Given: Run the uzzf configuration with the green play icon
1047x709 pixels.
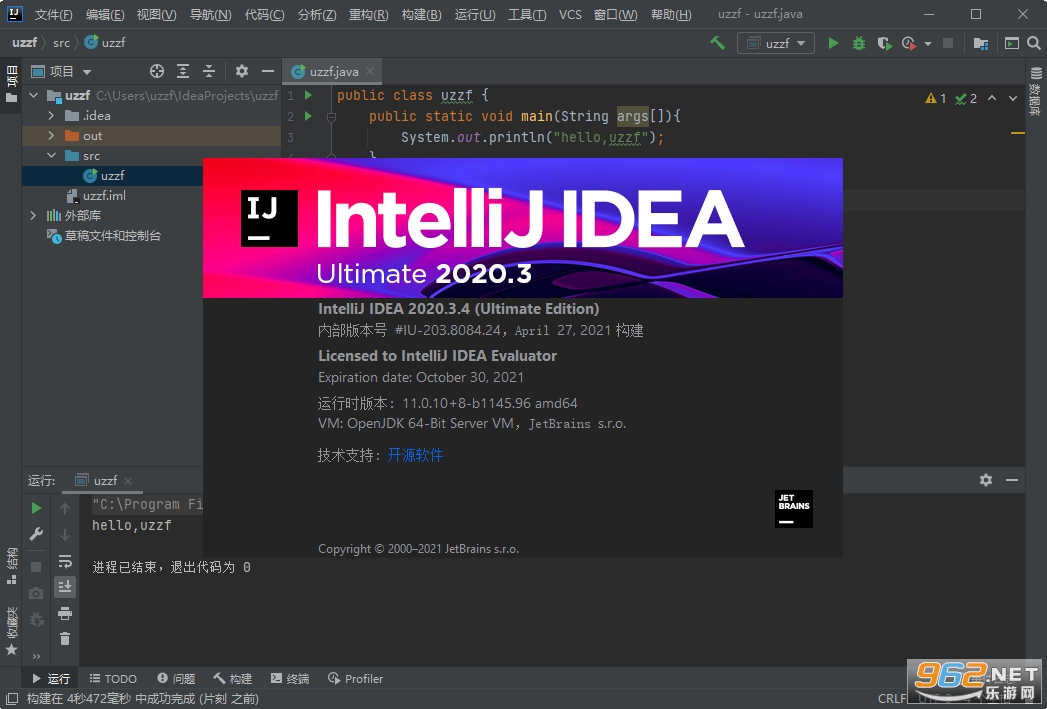Looking at the screenshot, I should [x=833, y=43].
